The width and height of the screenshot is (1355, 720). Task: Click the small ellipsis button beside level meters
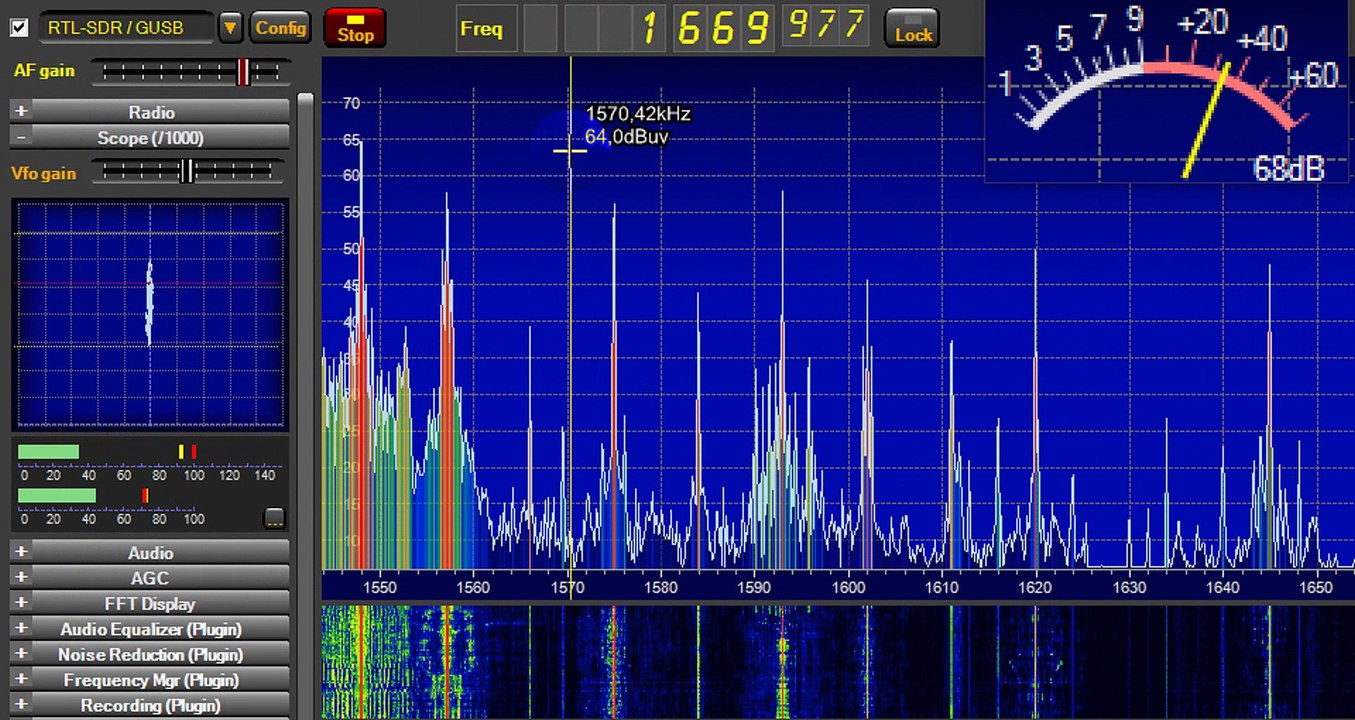(274, 518)
